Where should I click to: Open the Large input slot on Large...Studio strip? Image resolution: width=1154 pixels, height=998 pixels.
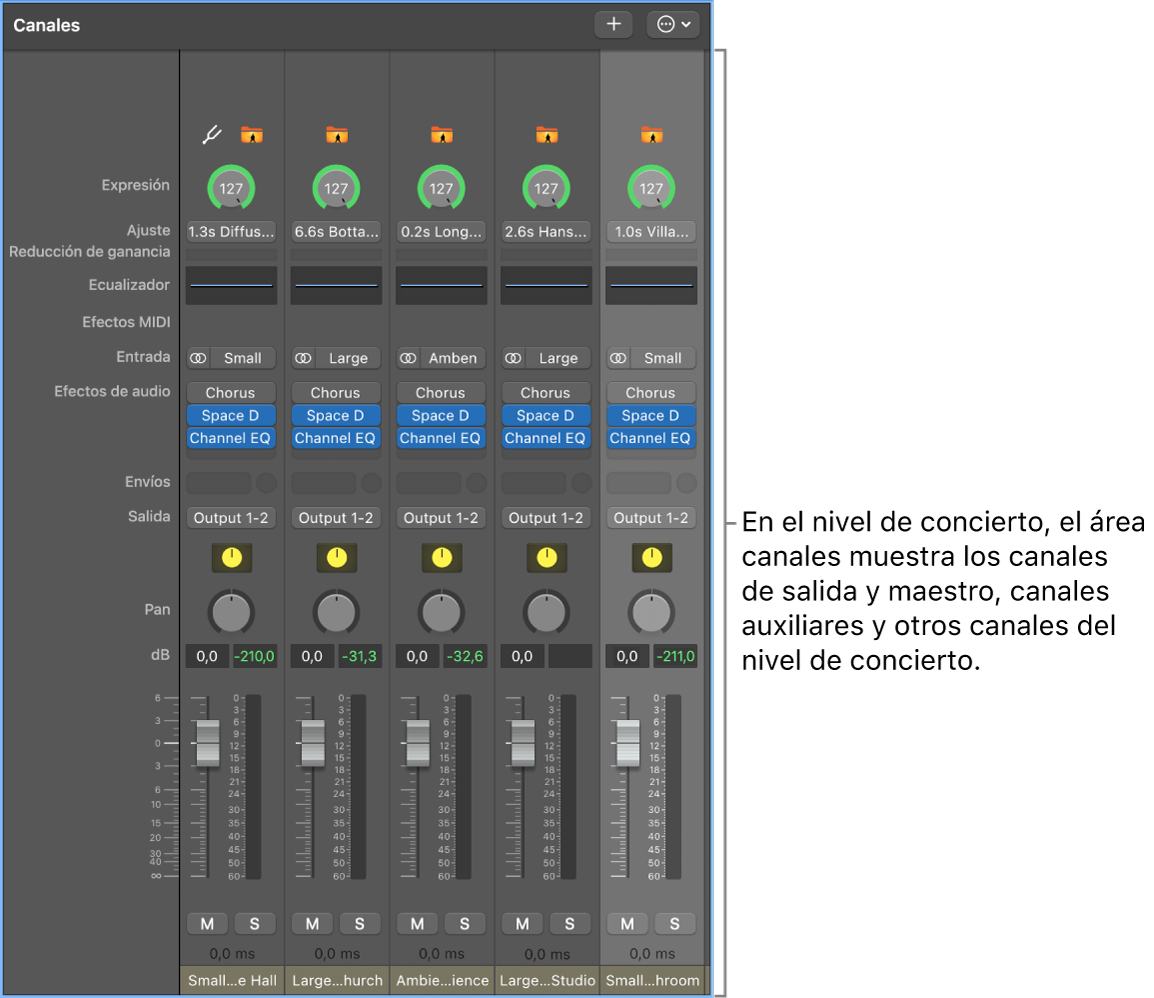tap(558, 358)
